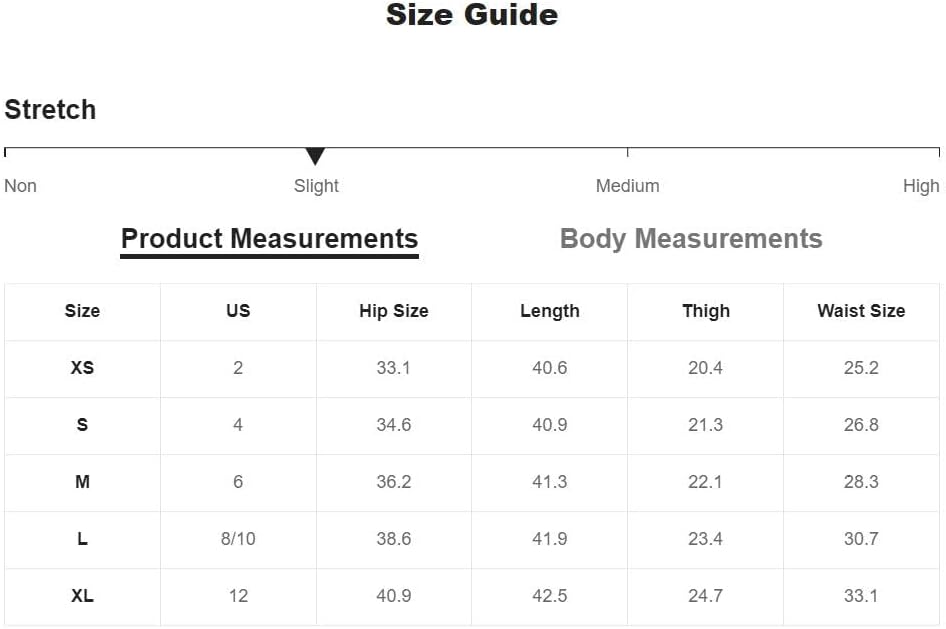Switch to the Body Measurements tab

coord(691,239)
